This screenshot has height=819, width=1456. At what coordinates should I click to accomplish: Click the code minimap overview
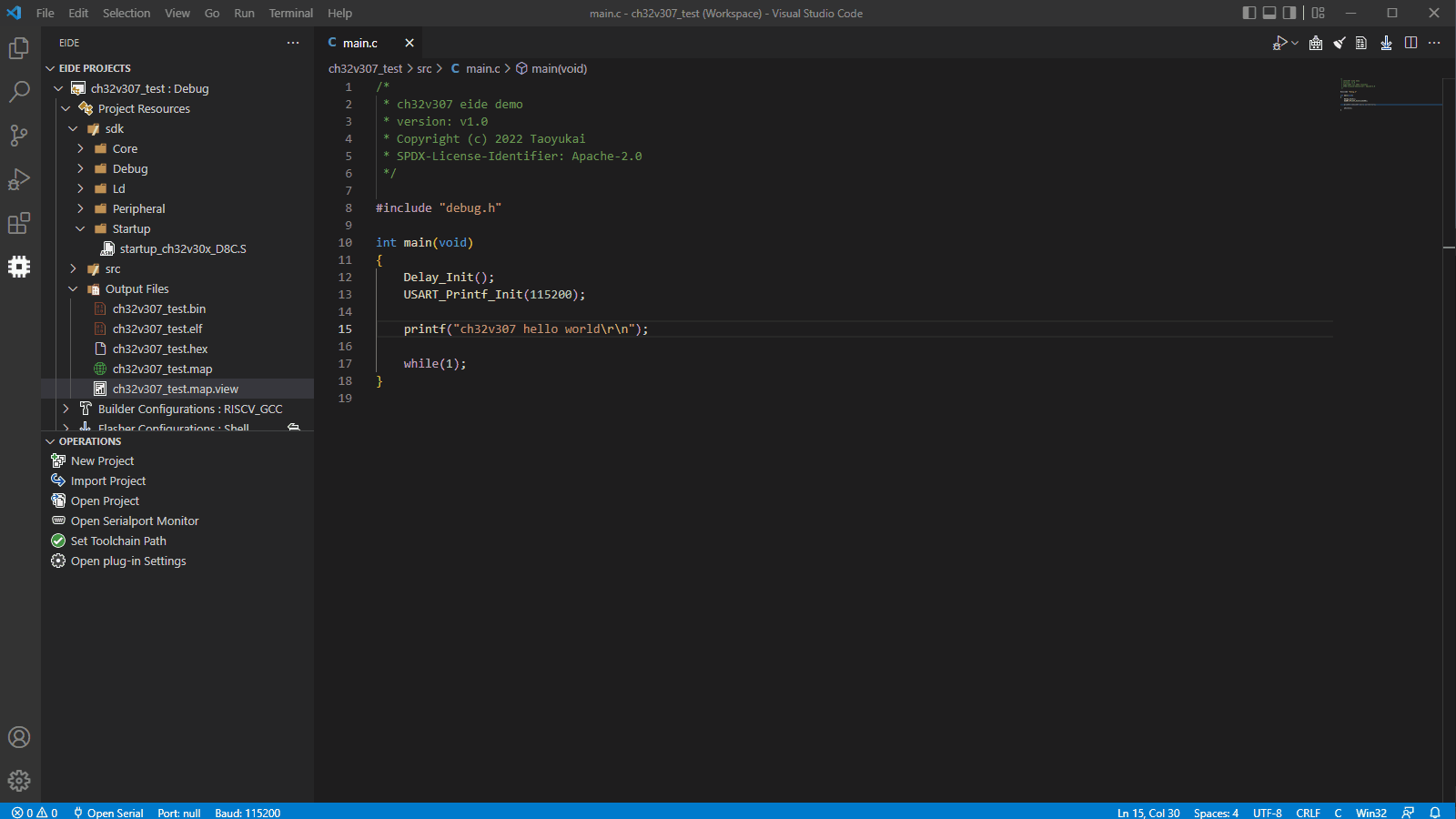[1390, 96]
